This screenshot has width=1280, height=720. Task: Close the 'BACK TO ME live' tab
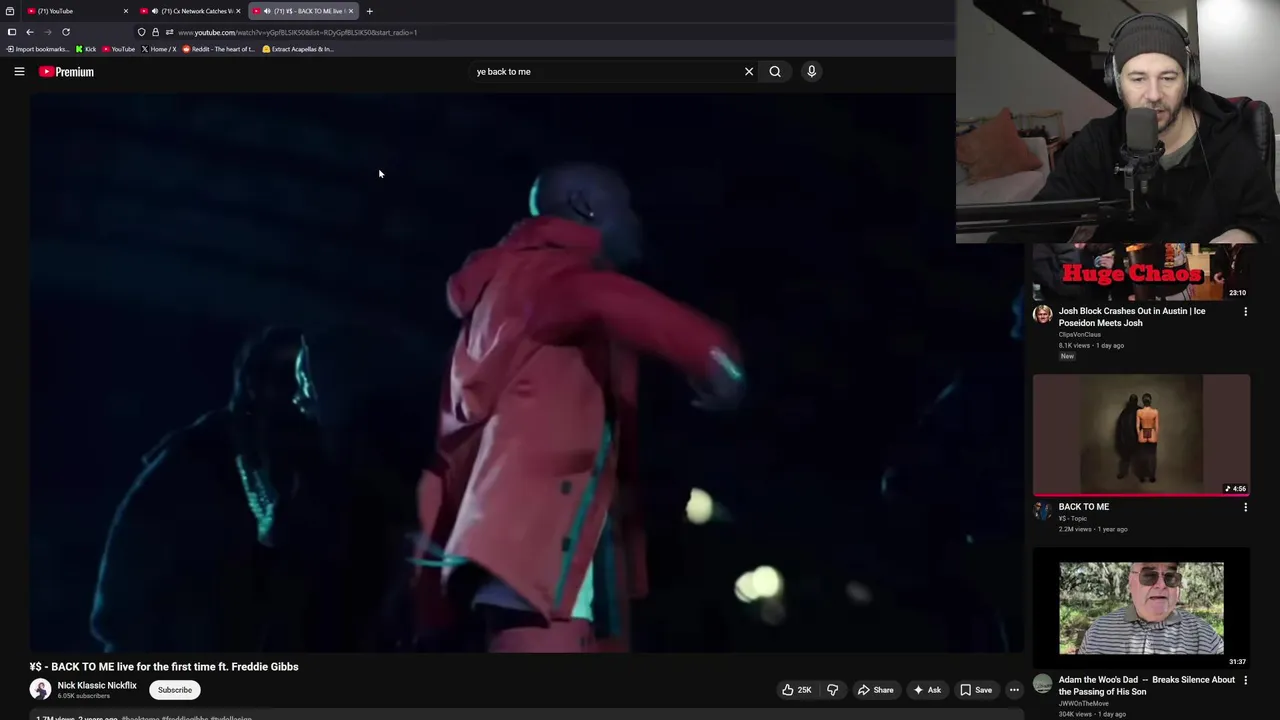[x=351, y=11]
